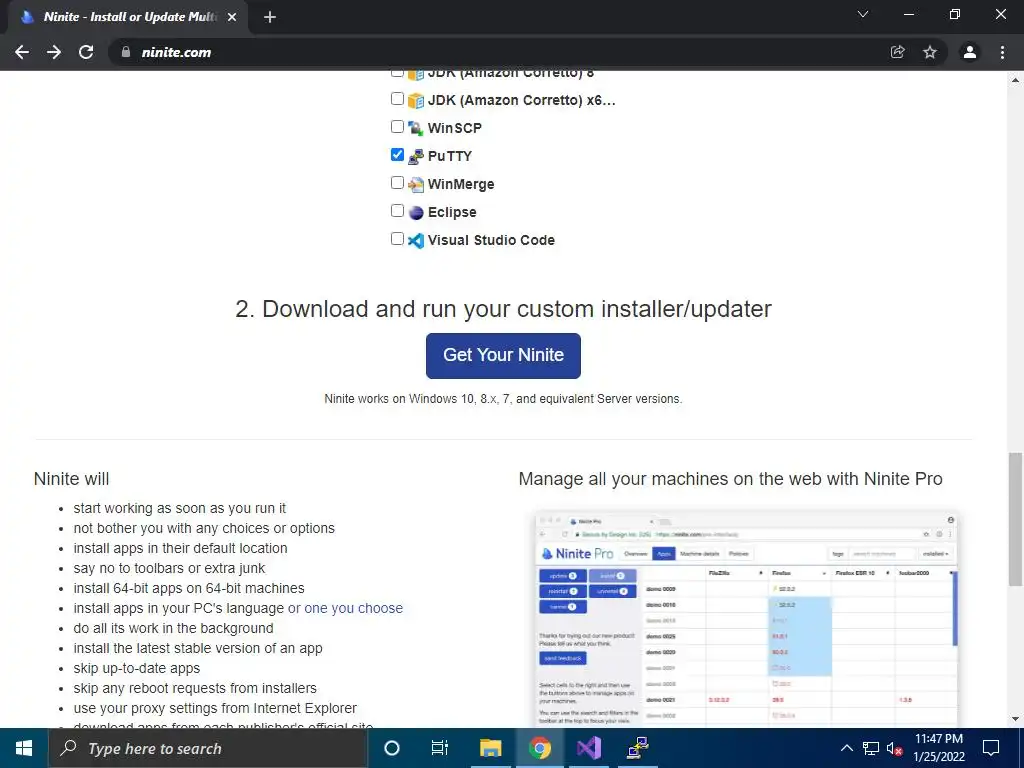The height and width of the screenshot is (768, 1024).
Task: Bookmark this tab with the star icon
Action: point(930,52)
